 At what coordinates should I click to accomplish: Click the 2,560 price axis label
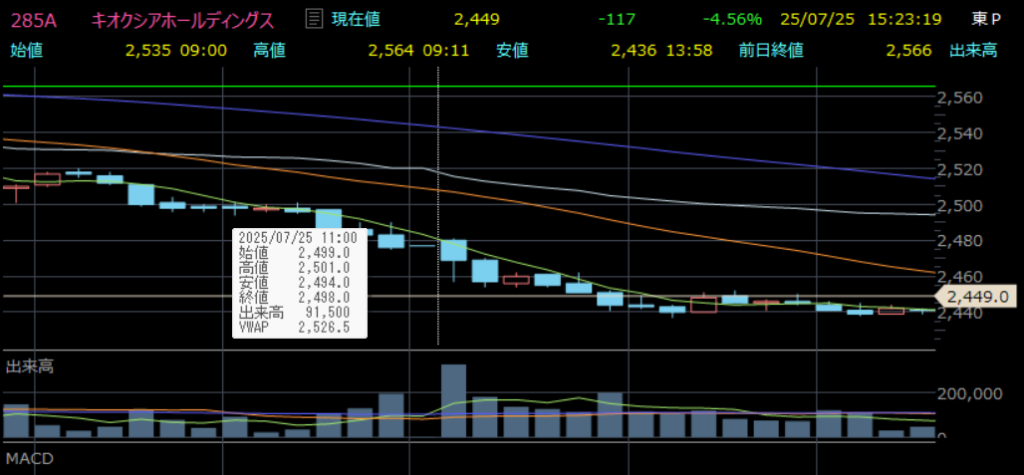tap(959, 99)
